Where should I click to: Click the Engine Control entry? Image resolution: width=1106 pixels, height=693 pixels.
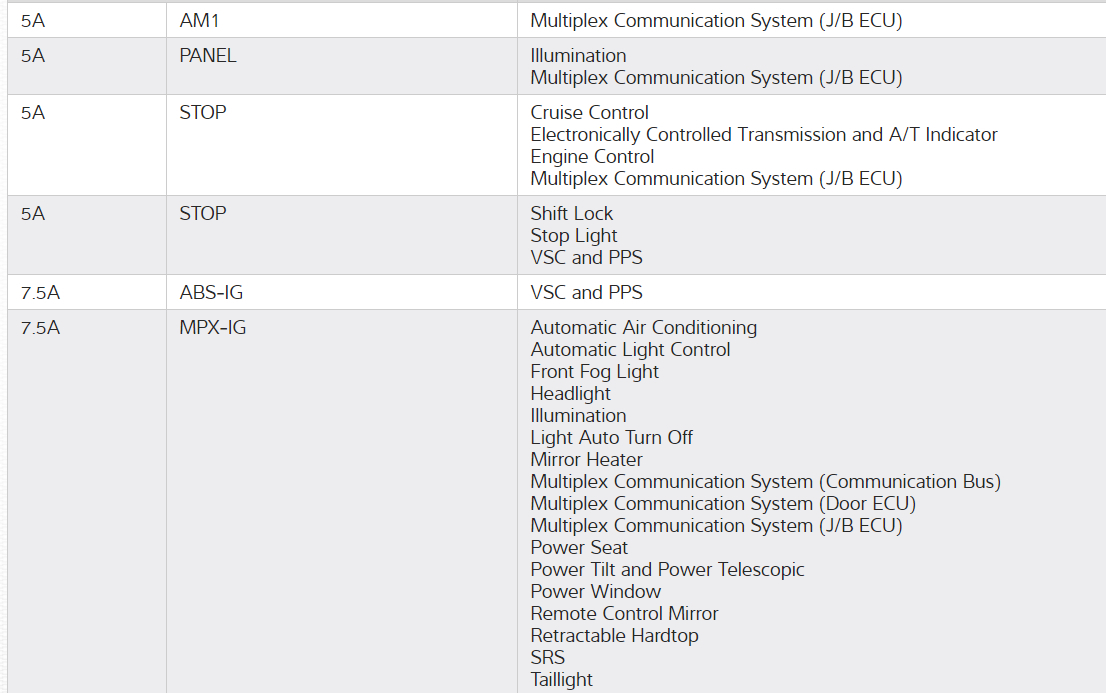(x=592, y=156)
